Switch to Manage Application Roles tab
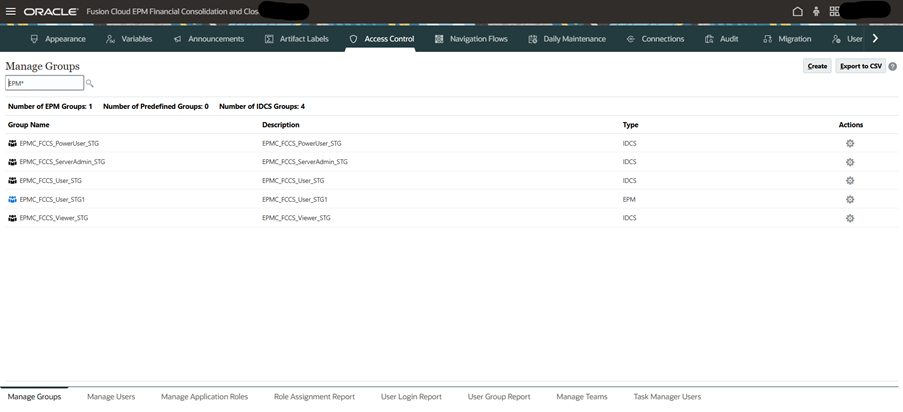Screen dimensions: 903x412 [204, 396]
